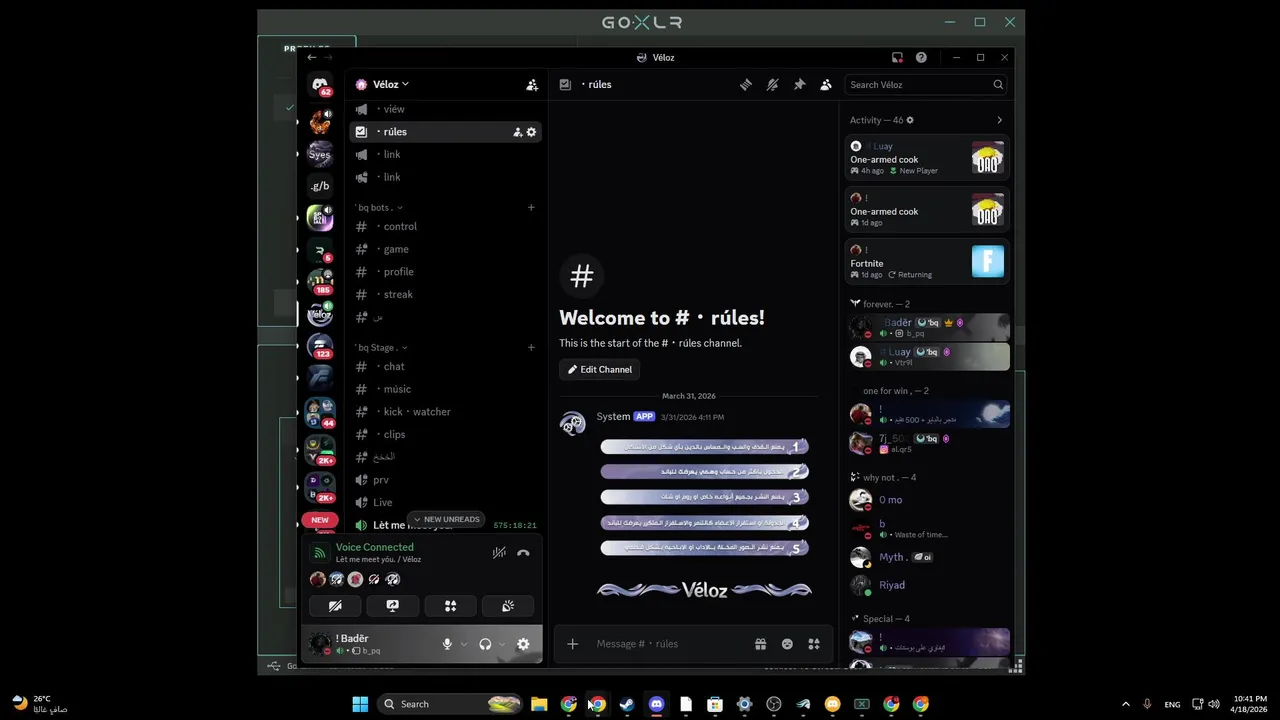Image resolution: width=1280 pixels, height=720 pixels.
Task: Expand the Activity panel arrow
Action: click(999, 120)
